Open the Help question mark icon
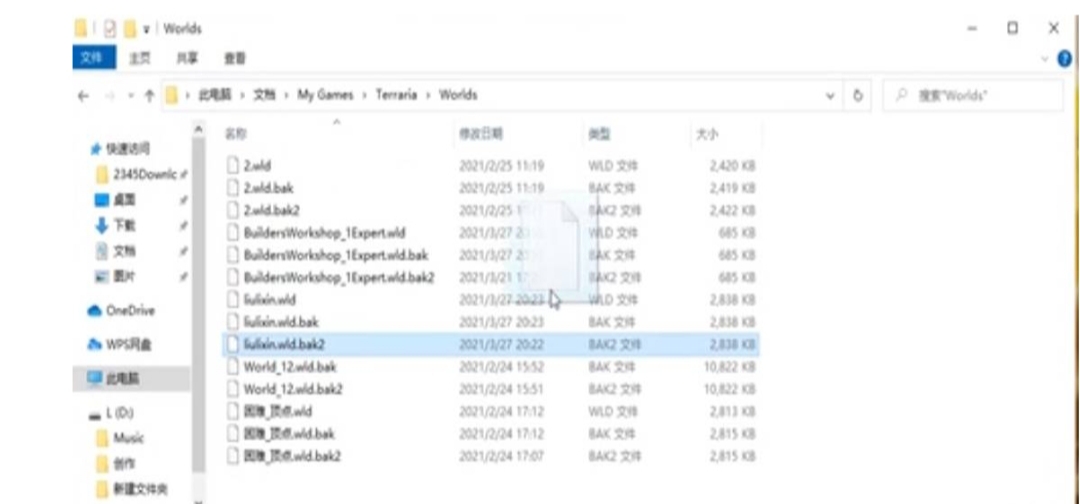 pos(1064,59)
